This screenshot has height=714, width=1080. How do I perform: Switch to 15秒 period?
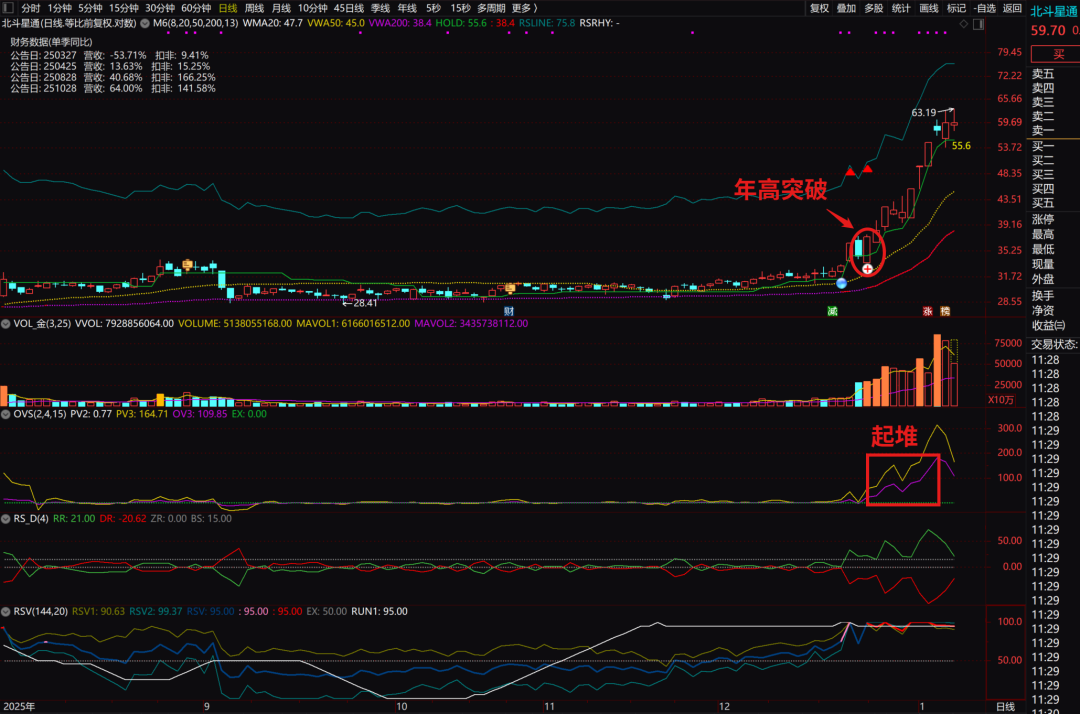pos(460,8)
